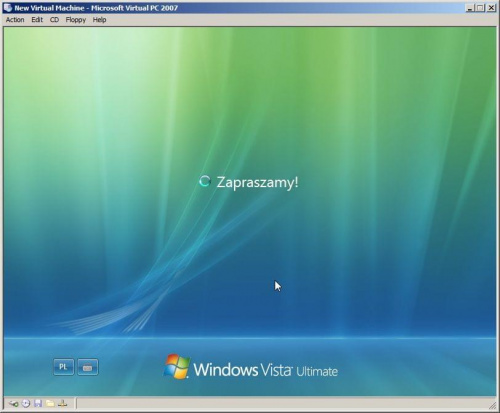Click the window resize grip corner
This screenshot has height=413, width=500.
click(x=492, y=405)
